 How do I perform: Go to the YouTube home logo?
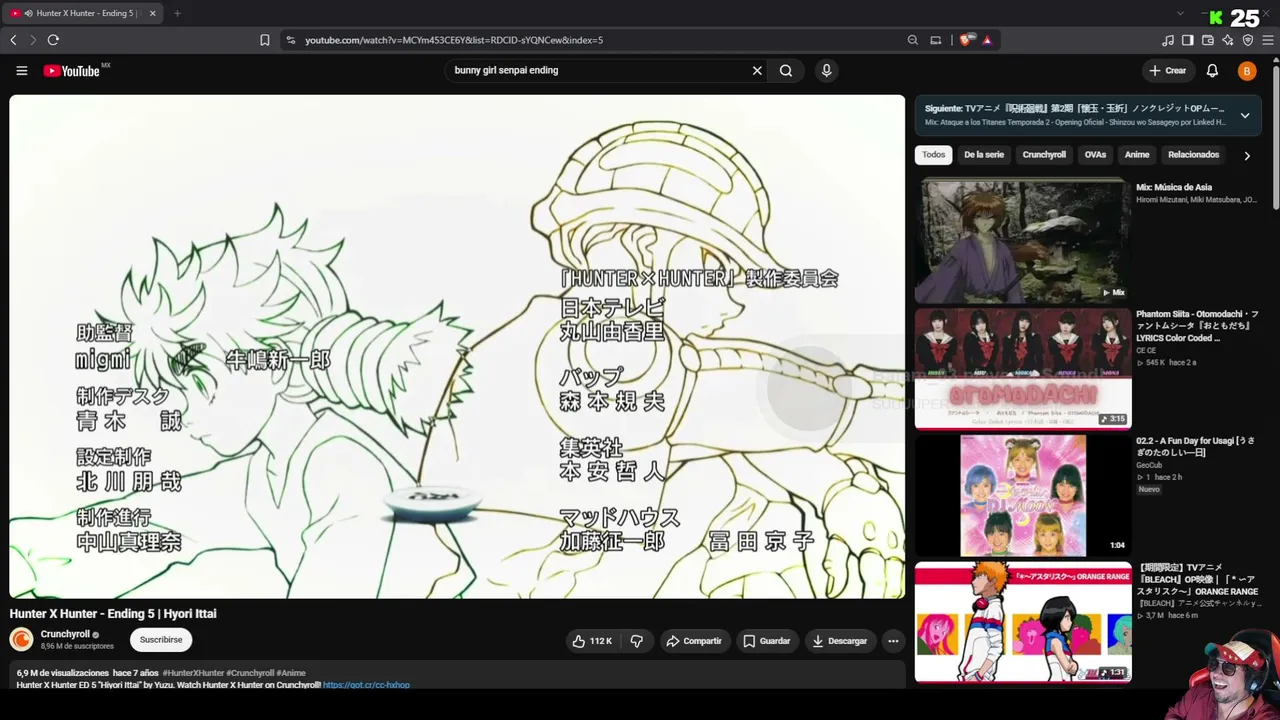(71, 71)
